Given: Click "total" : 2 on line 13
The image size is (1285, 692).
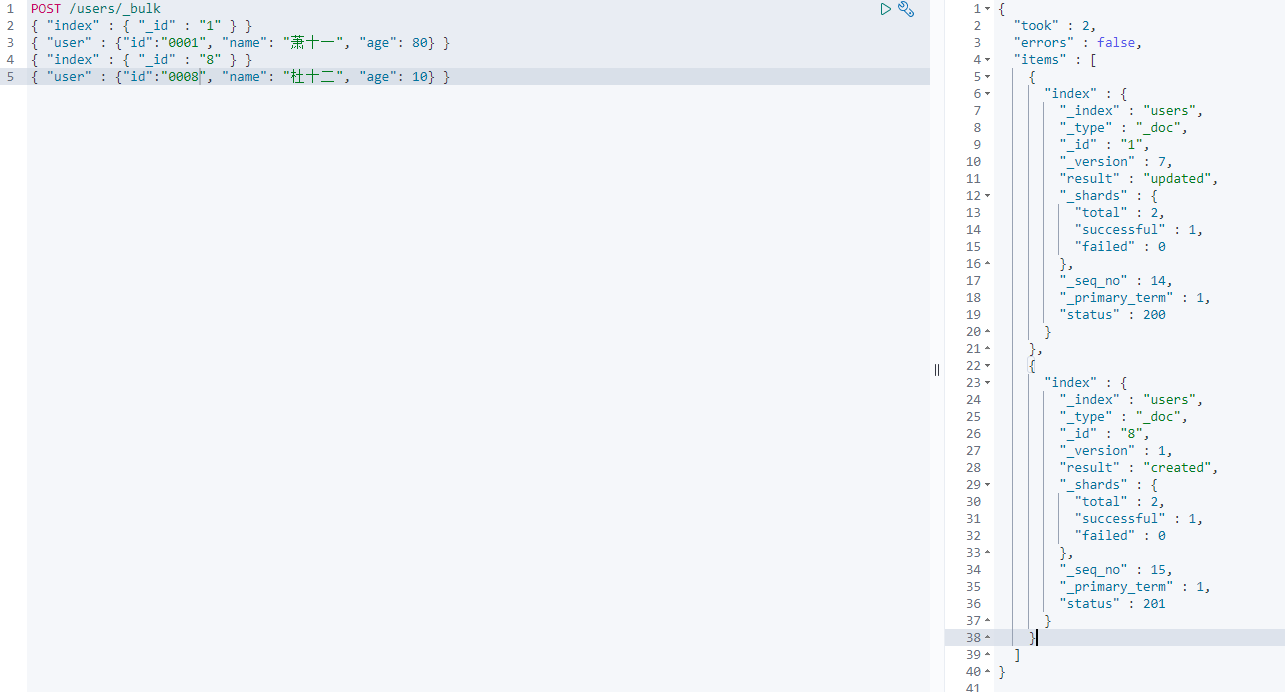Looking at the screenshot, I should coord(1120,213).
